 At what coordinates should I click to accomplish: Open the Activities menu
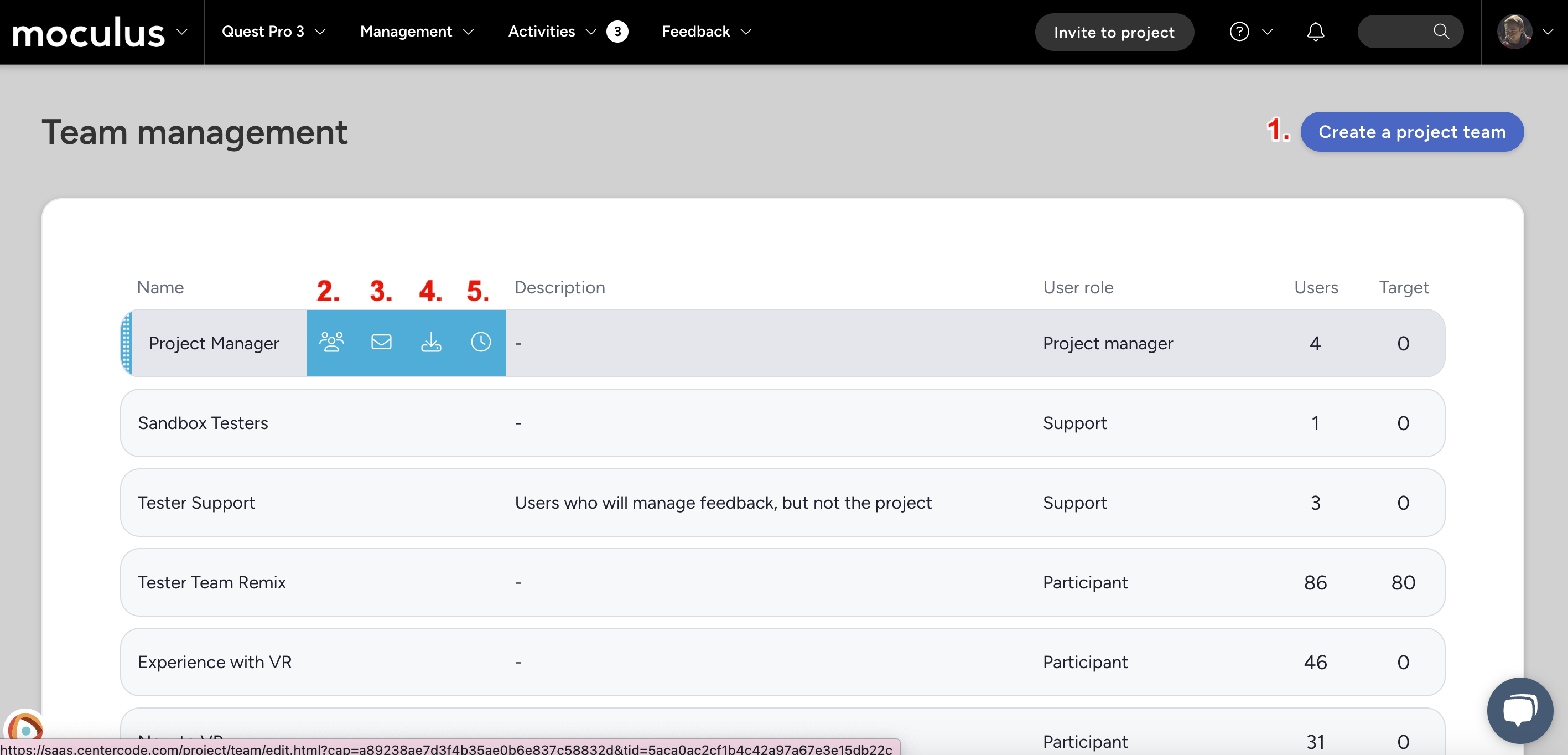[x=542, y=32]
